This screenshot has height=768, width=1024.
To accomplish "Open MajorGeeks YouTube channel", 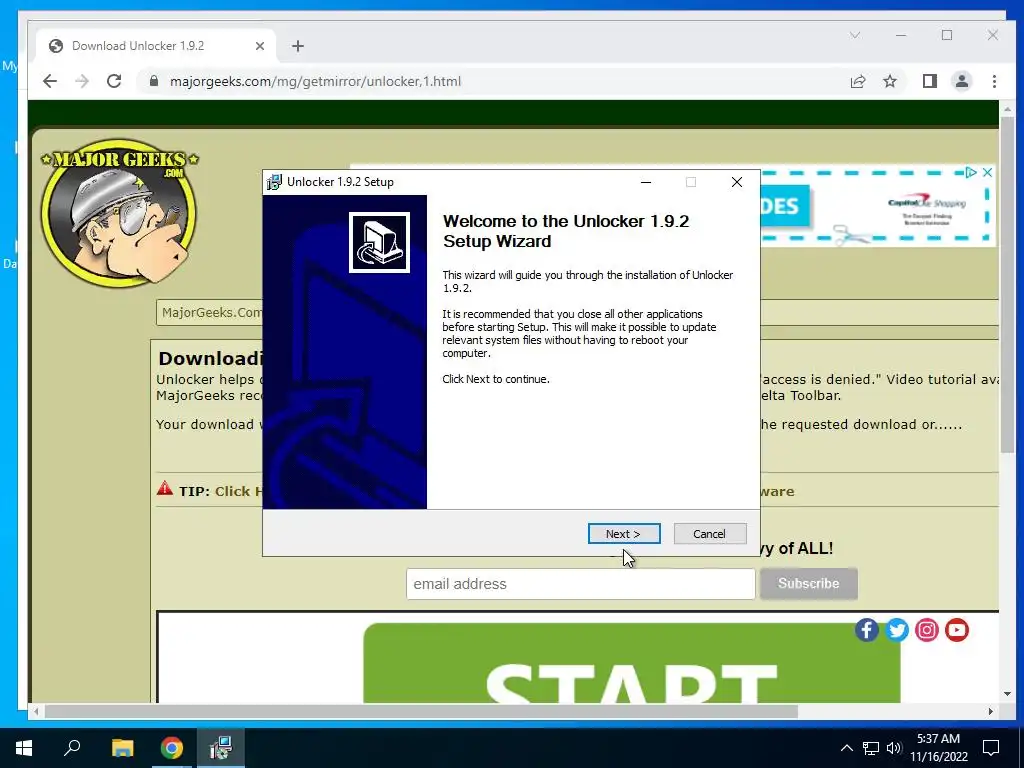I will click(957, 630).
